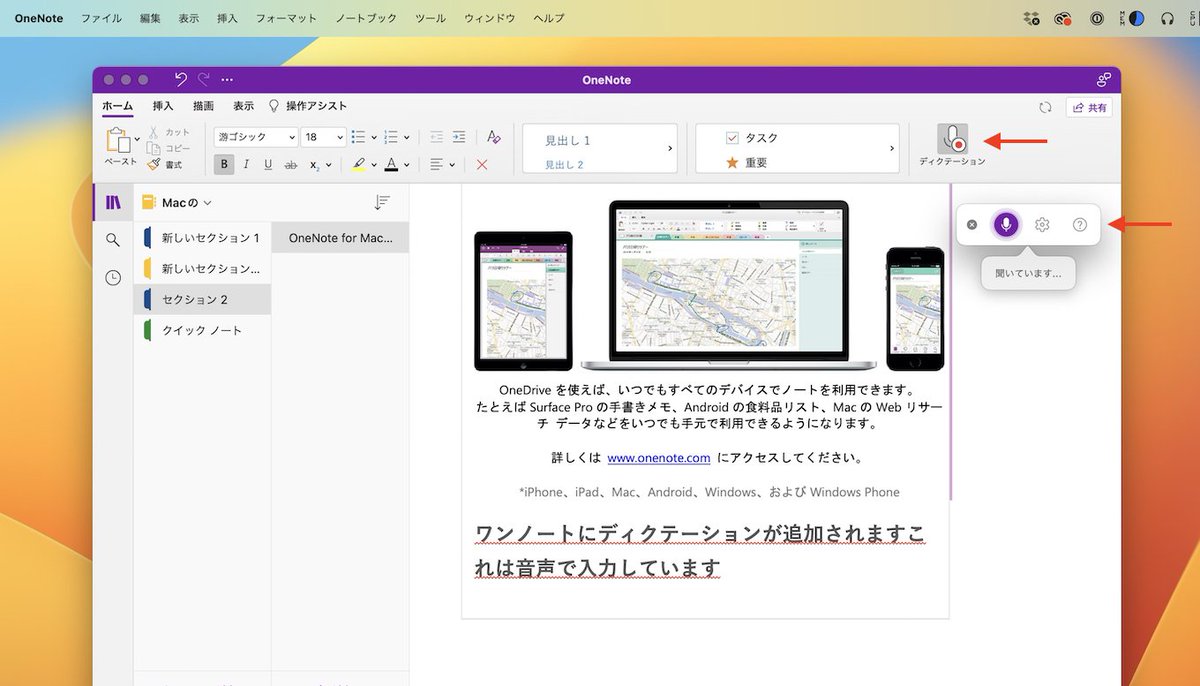This screenshot has height=686, width=1200.
Task: Click the カット scissors command
Action: click(x=169, y=132)
